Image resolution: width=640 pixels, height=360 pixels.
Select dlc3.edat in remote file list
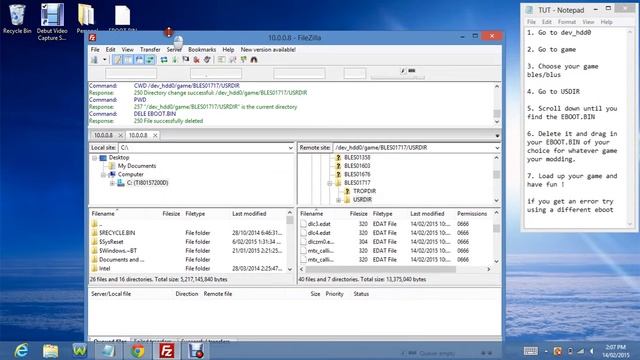coord(319,224)
